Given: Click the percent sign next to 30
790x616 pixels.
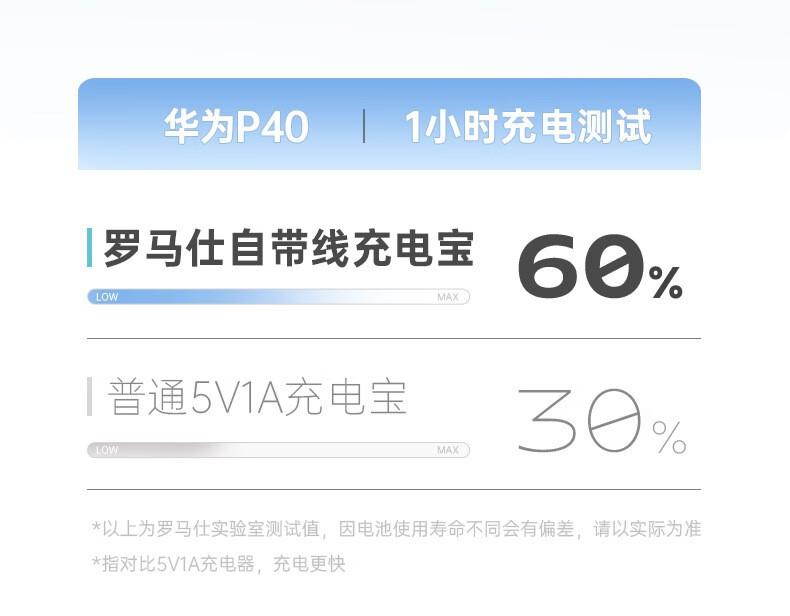Looking at the screenshot, I should (x=669, y=437).
